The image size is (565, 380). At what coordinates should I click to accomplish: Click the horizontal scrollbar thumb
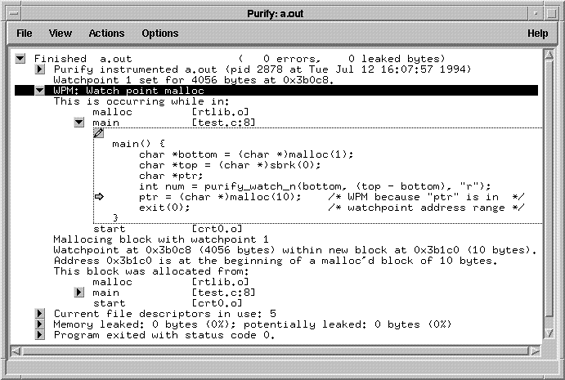[276, 351]
